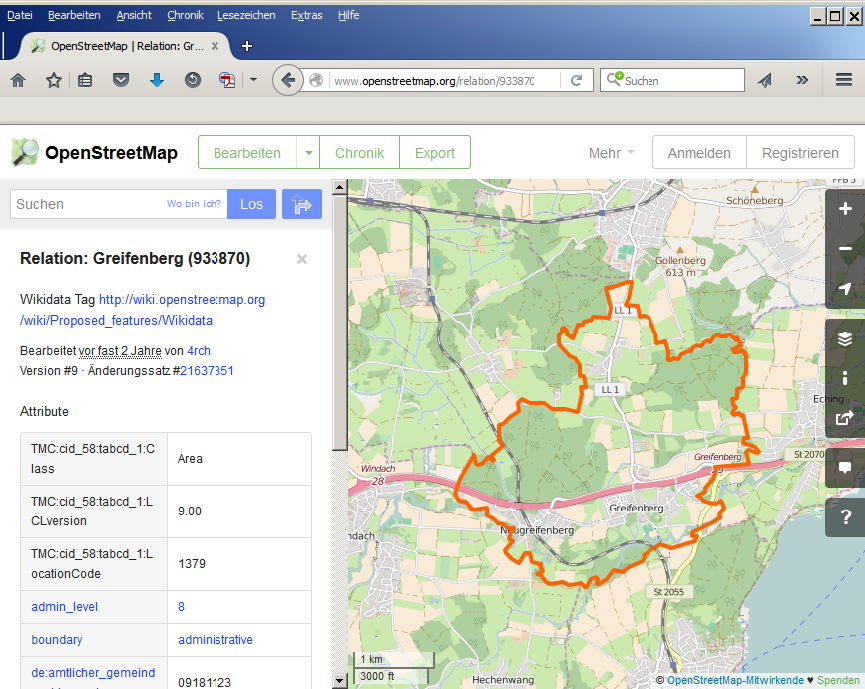Screen dimensions: 865x689
Task: Expand the PDF icon dropdown arrow
Action: [253, 80]
